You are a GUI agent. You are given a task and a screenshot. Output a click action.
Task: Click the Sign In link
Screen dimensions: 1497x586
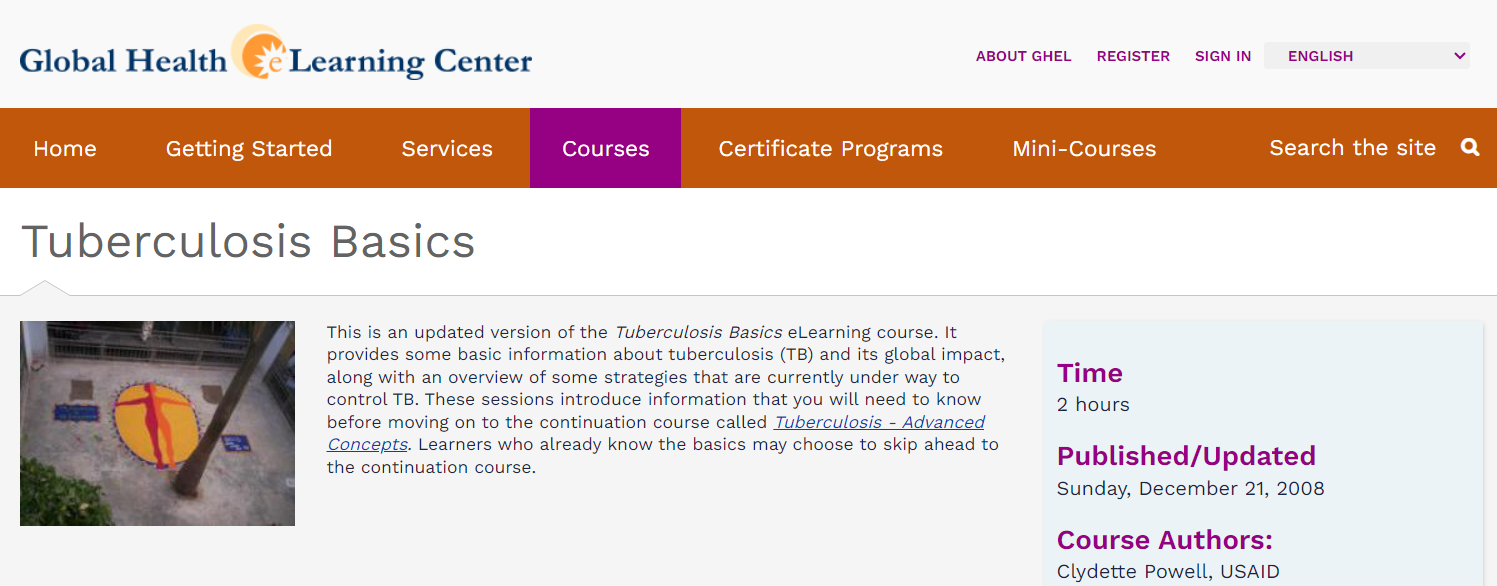[x=1222, y=56]
